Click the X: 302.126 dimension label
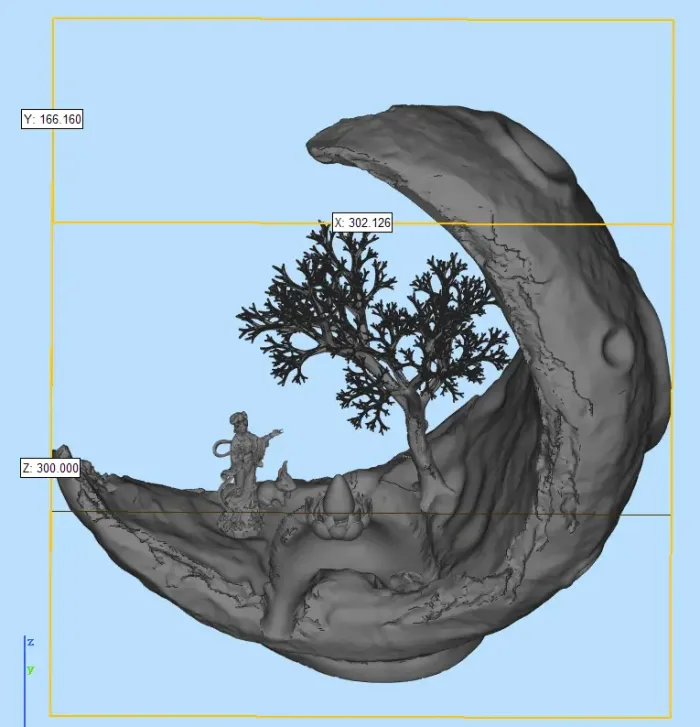Image resolution: width=700 pixels, height=727 pixels. [363, 223]
